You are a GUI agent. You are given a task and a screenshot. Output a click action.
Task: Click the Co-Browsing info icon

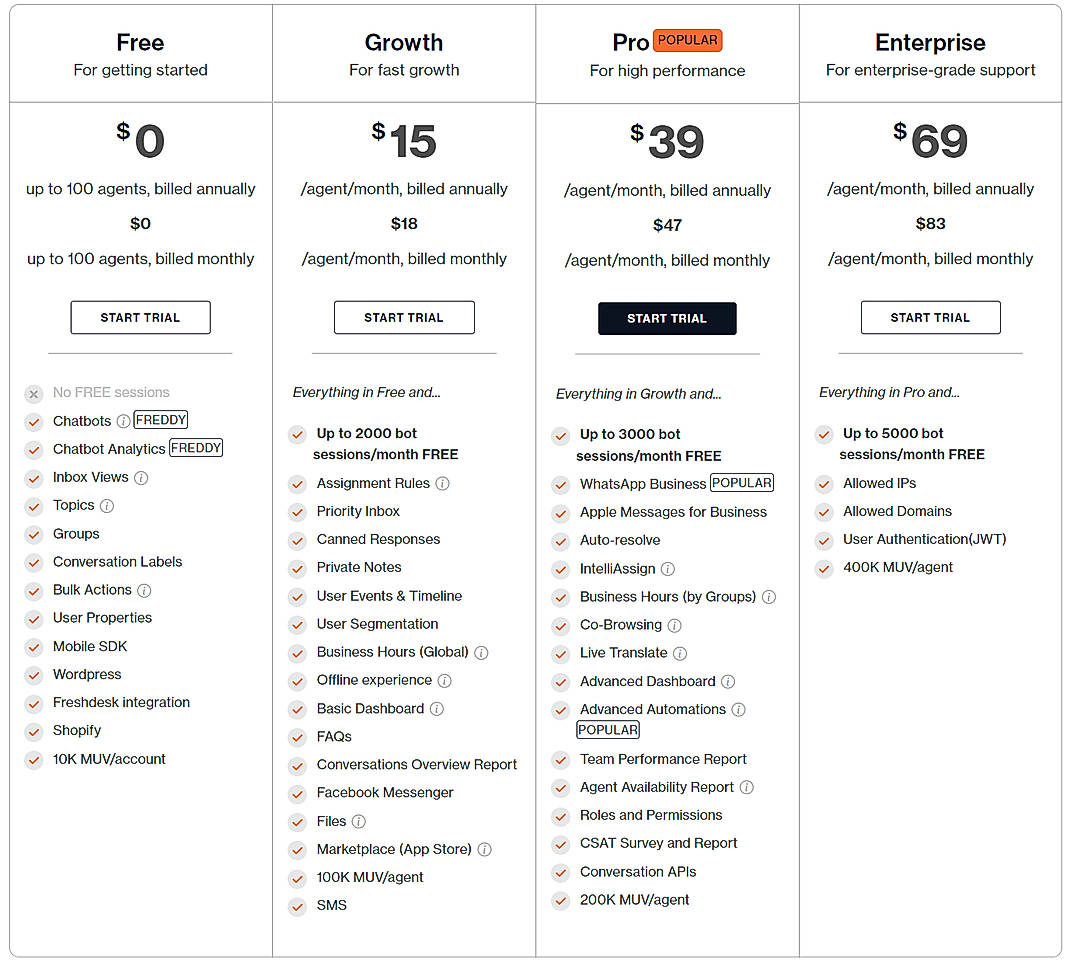pyautogui.click(x=676, y=625)
